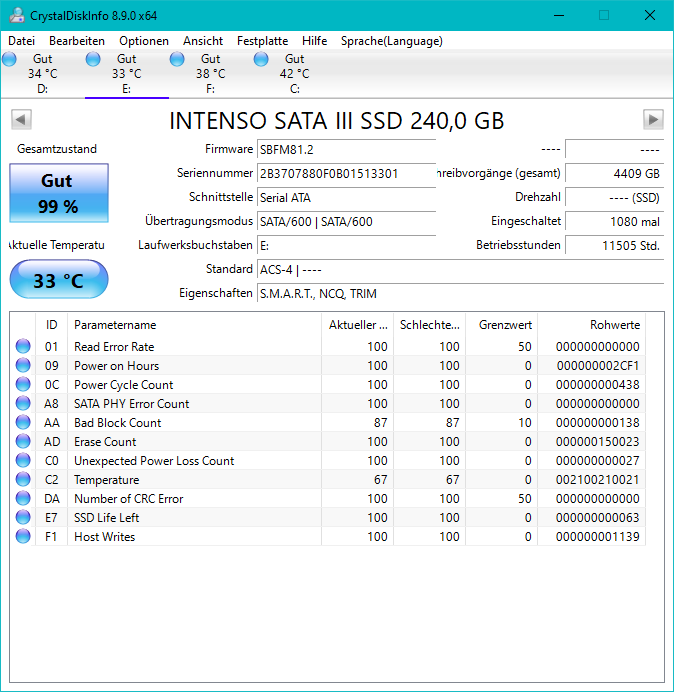Click the Gut 99 % health status button

click(x=59, y=193)
